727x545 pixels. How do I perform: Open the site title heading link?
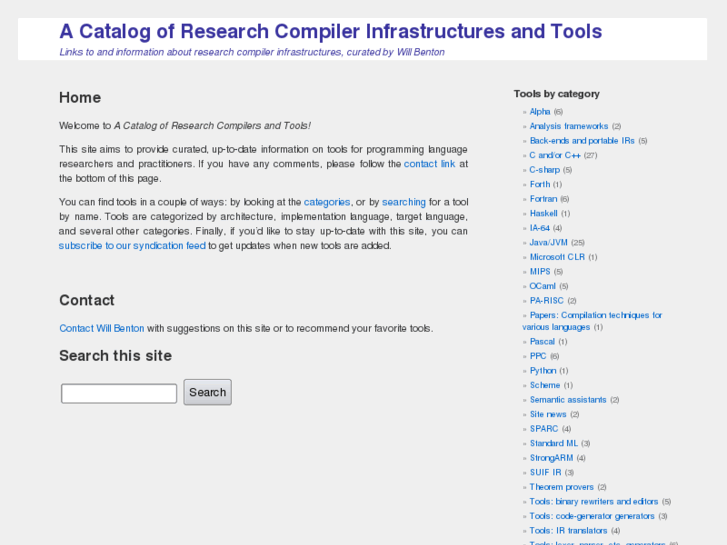coord(330,31)
